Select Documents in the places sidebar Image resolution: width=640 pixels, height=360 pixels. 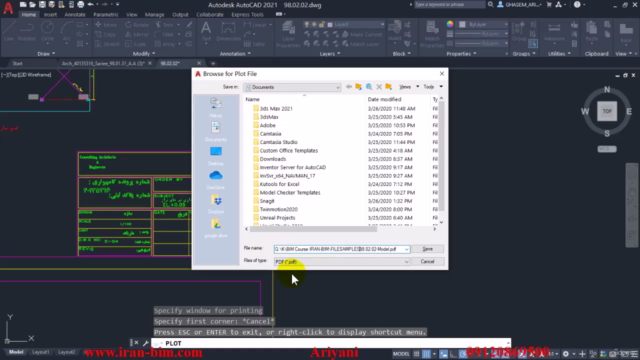216,131
